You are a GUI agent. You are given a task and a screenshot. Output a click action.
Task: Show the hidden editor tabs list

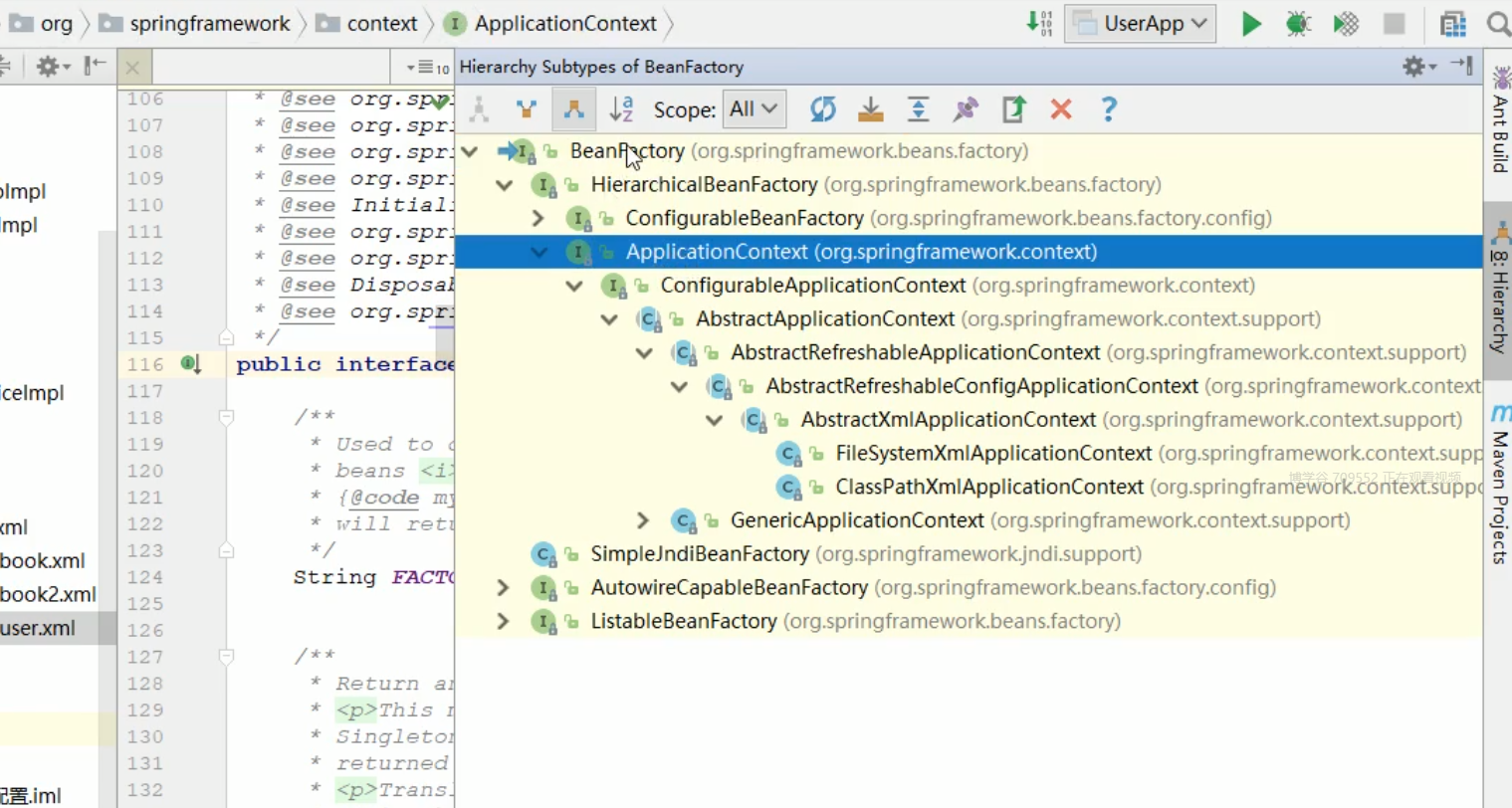[428, 68]
